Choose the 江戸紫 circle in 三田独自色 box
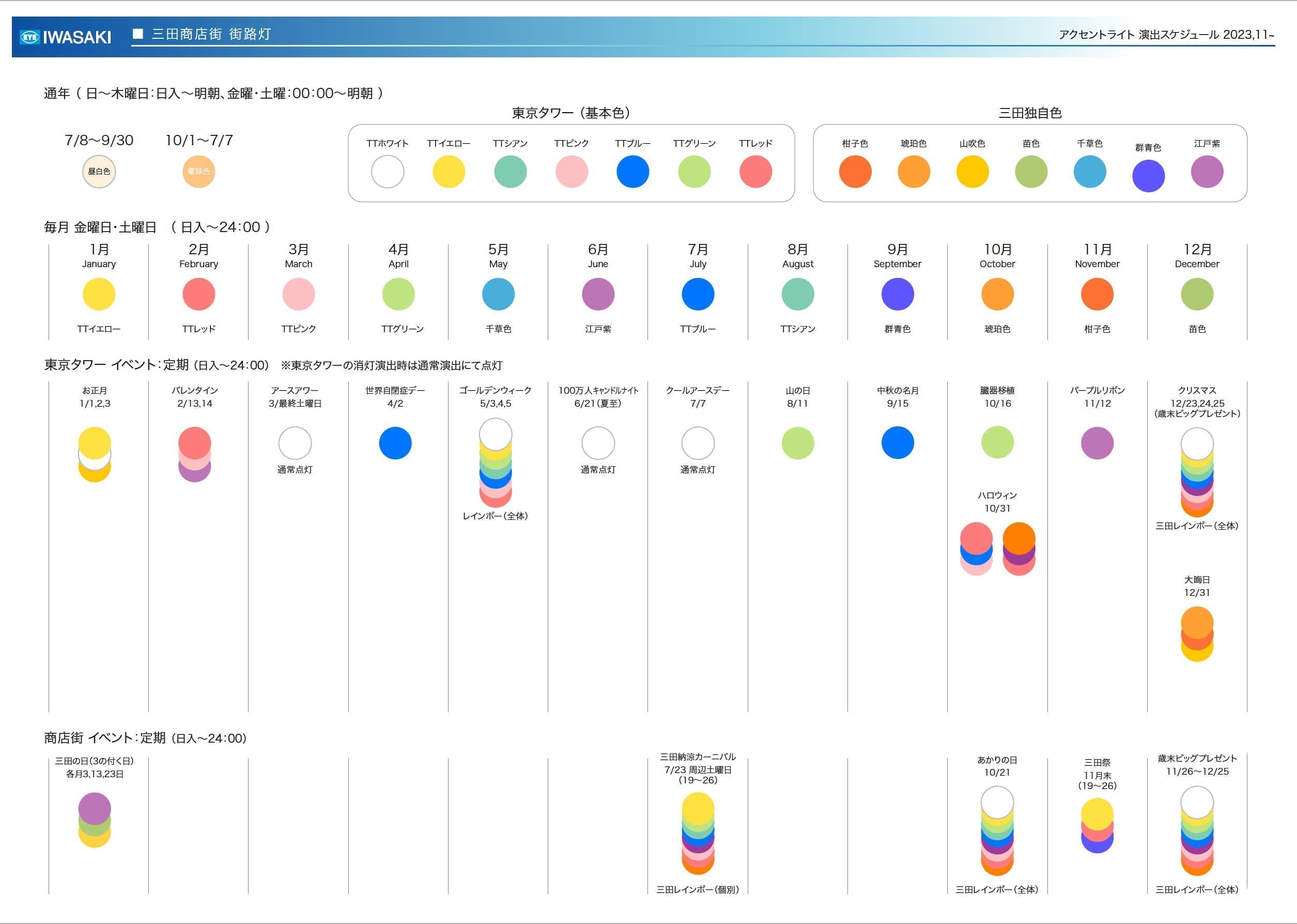This screenshot has width=1297, height=924. coord(1207,172)
